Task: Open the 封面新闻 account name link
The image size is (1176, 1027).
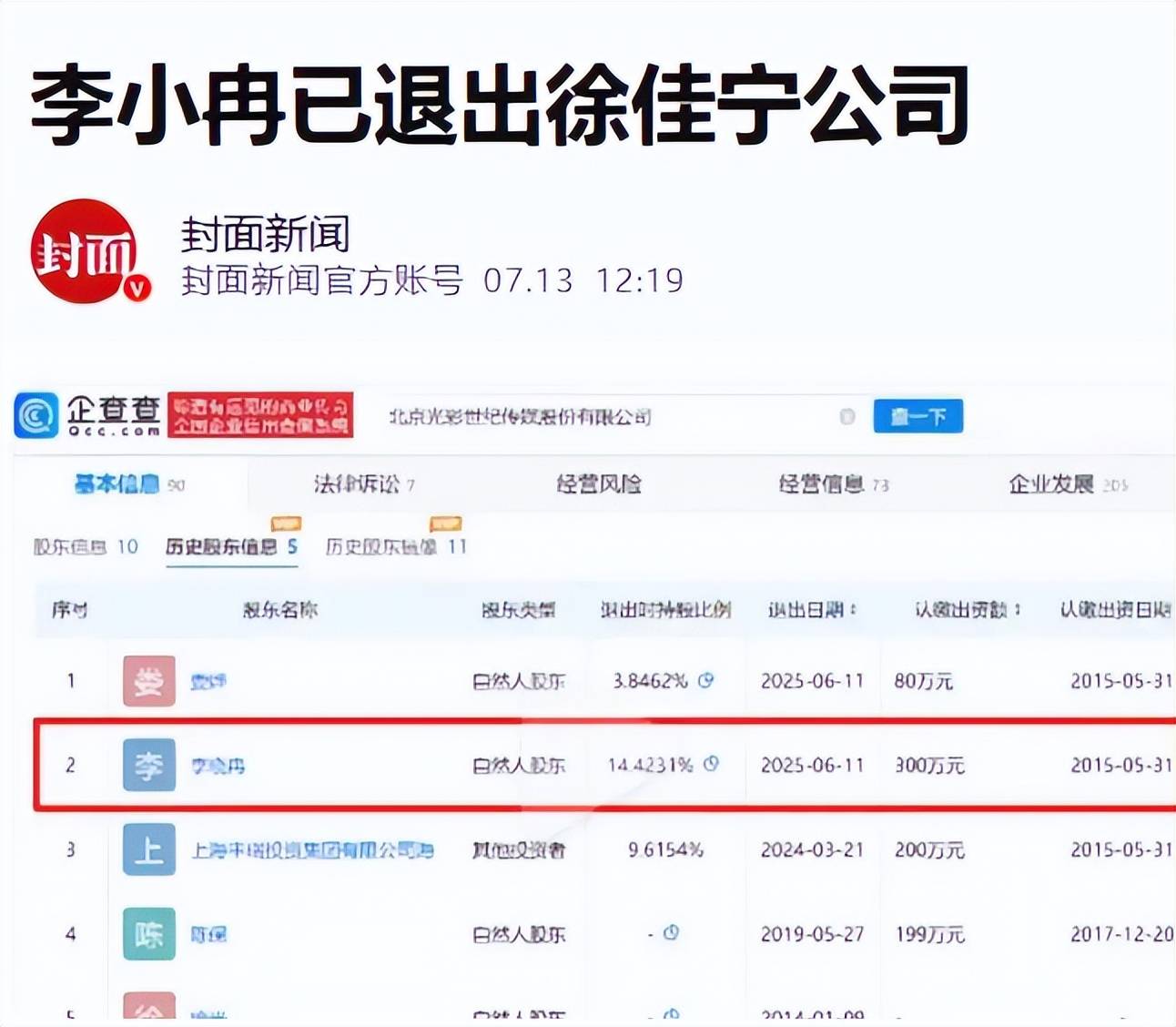Action: click(x=265, y=234)
